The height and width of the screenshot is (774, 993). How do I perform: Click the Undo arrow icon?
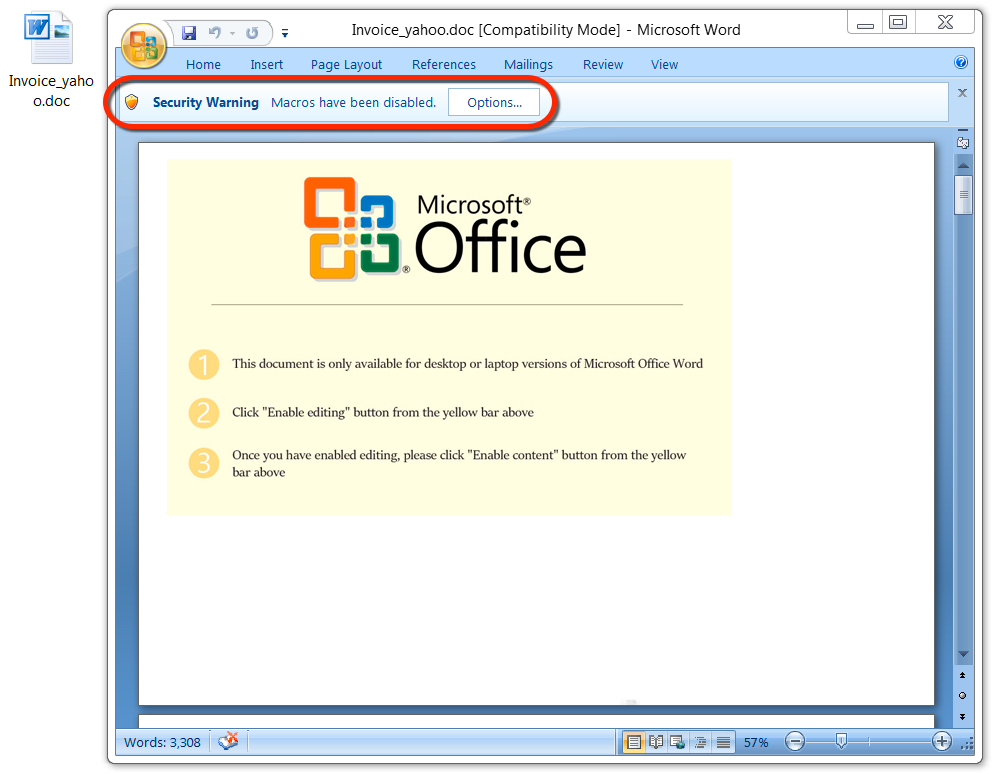click(215, 32)
